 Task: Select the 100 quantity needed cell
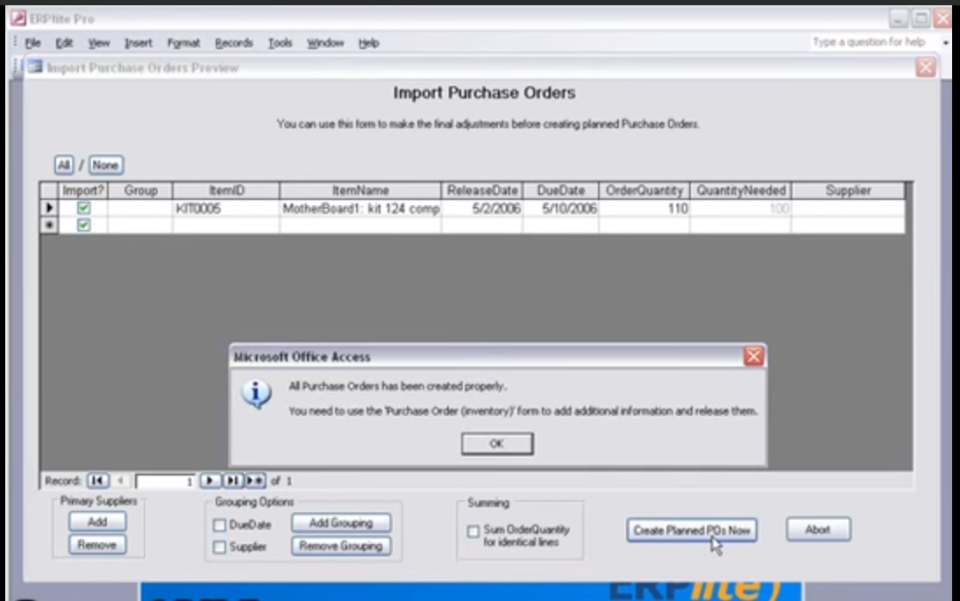coord(741,209)
